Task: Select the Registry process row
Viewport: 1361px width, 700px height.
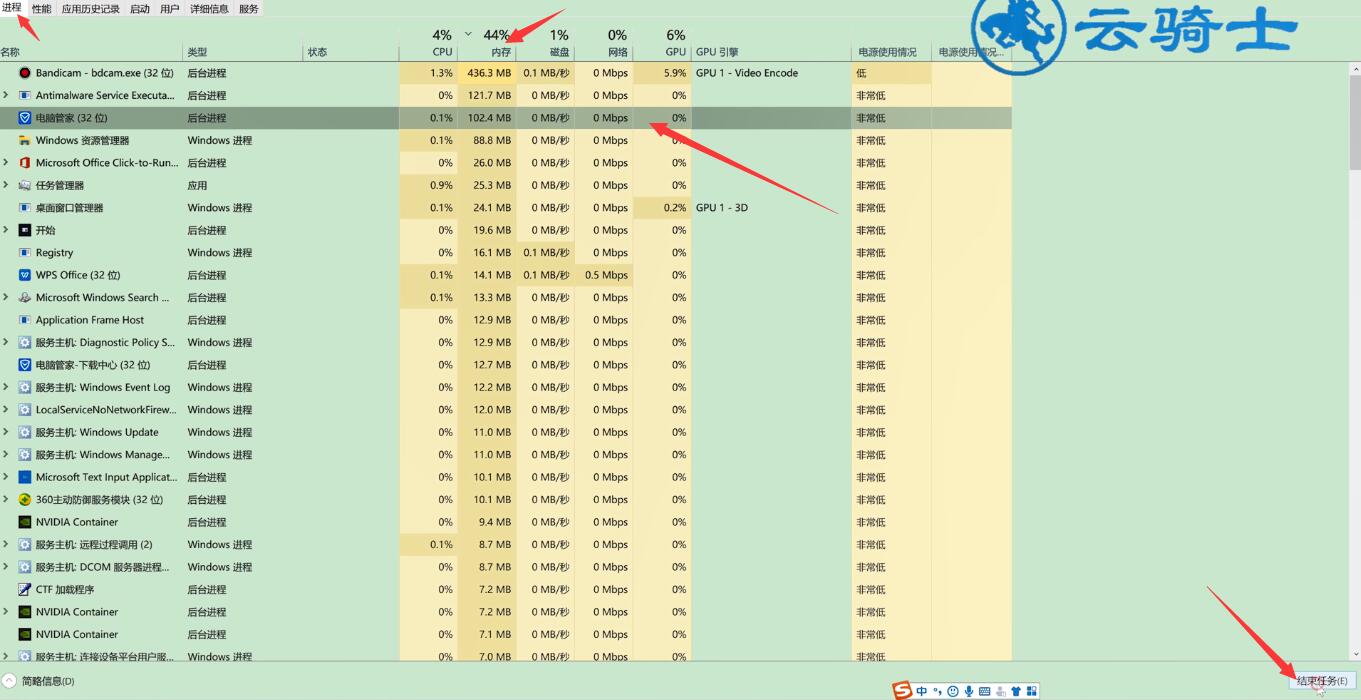Action: 506,253
